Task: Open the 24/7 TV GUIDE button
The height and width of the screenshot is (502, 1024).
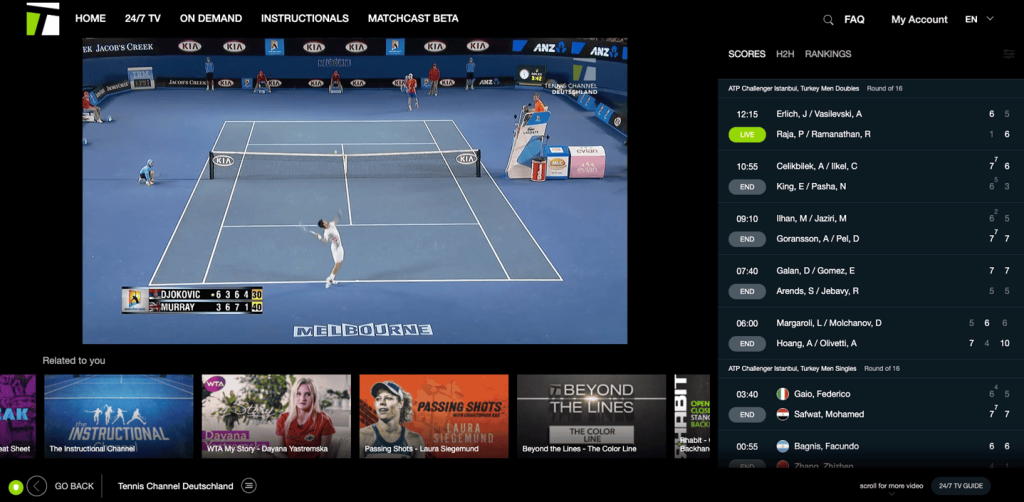Action: tap(961, 486)
